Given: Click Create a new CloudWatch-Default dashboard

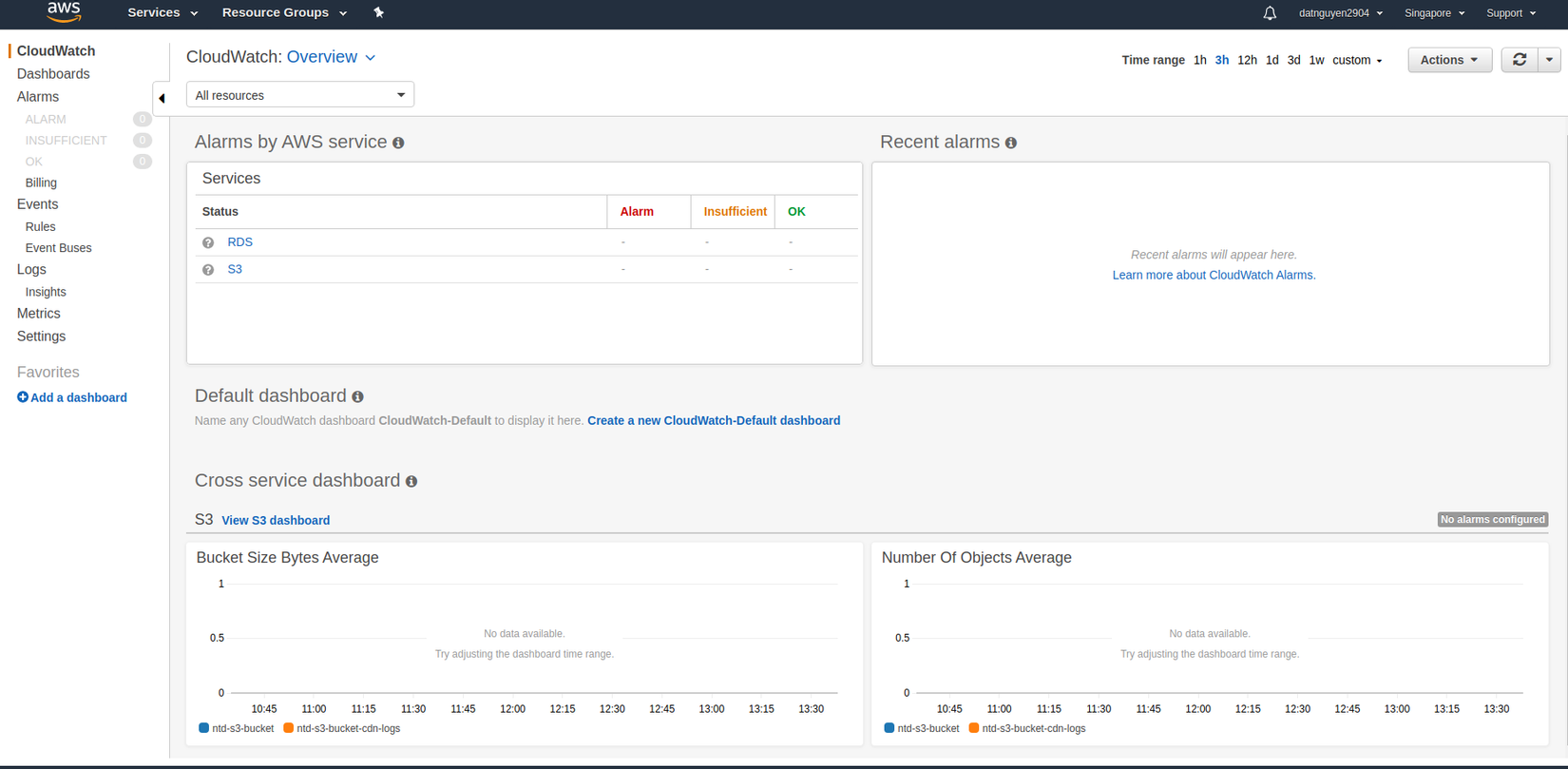Looking at the screenshot, I should click(x=714, y=421).
